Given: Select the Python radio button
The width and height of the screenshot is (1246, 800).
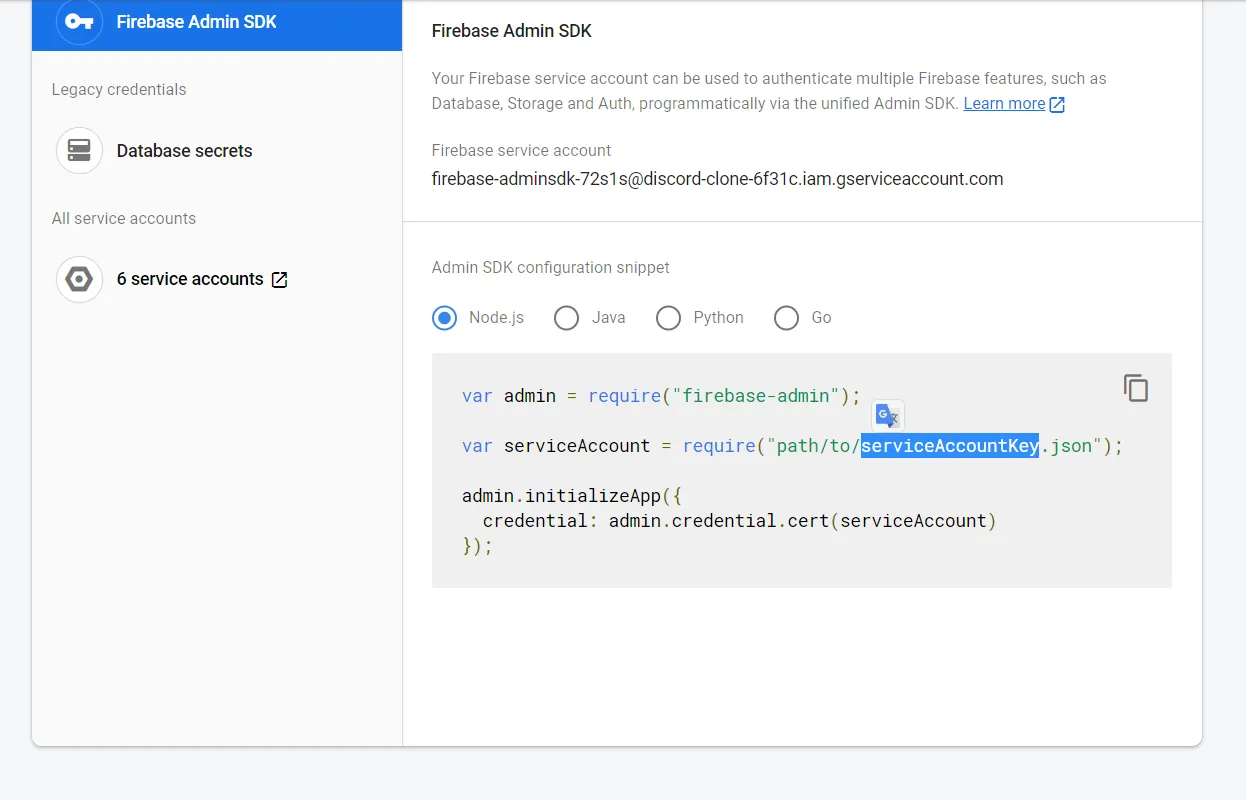Looking at the screenshot, I should (x=668, y=318).
